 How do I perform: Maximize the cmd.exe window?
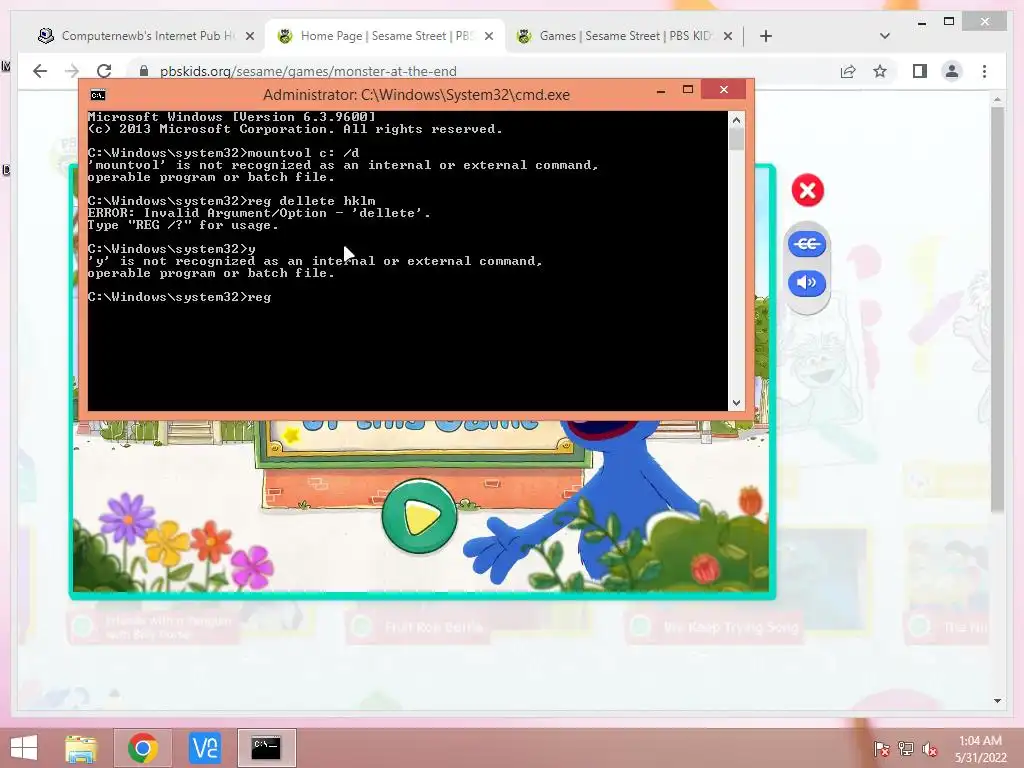coord(688,90)
